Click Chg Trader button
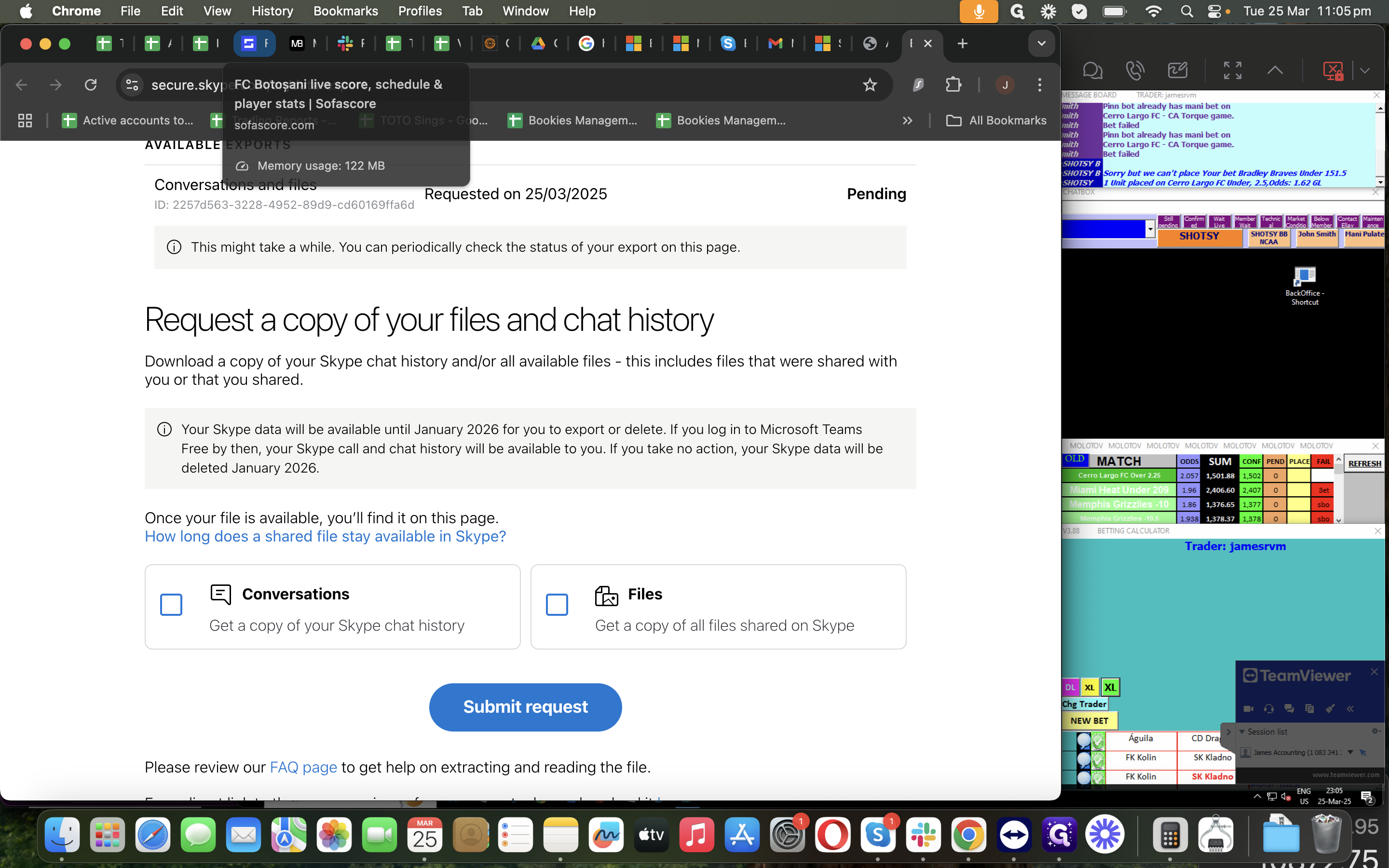 tap(1084, 704)
